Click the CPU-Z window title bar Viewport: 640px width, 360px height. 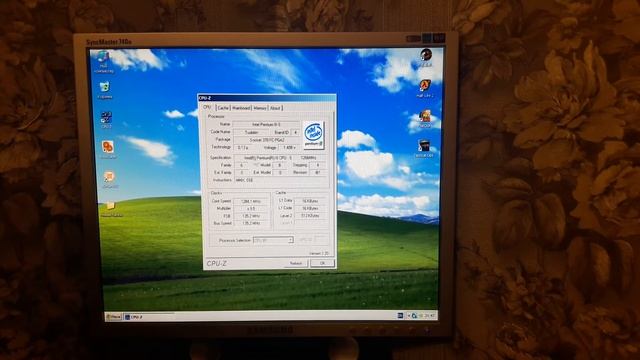tap(267, 98)
